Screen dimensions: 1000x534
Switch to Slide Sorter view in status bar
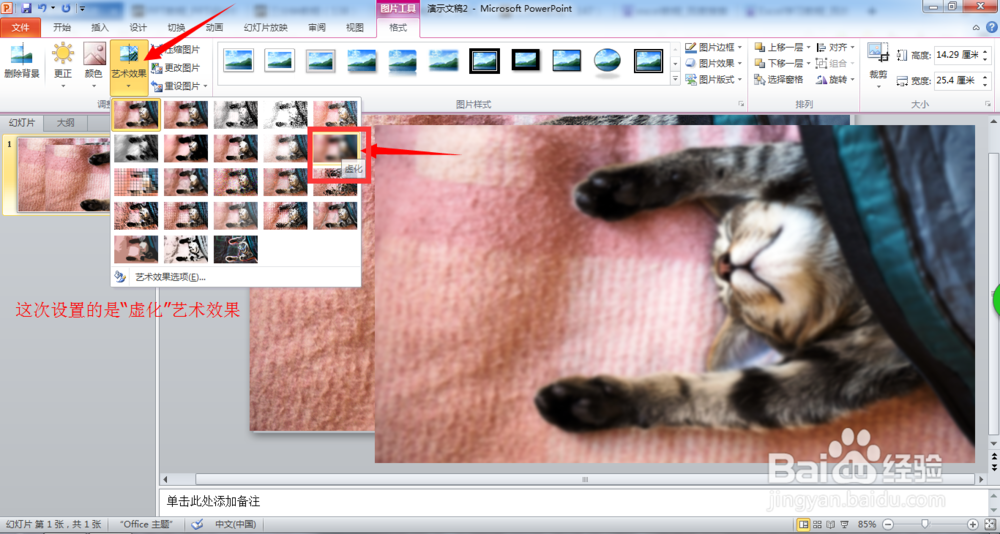817,524
